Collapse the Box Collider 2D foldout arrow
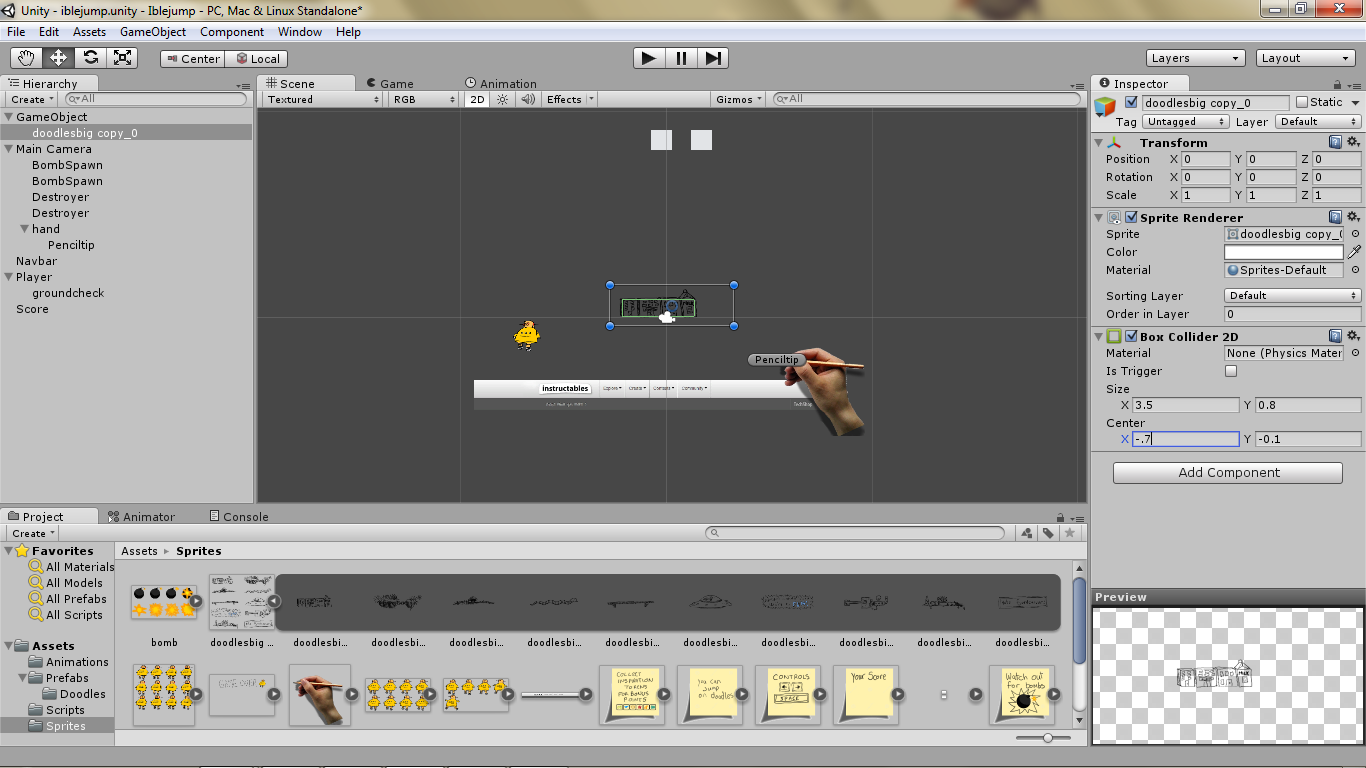 click(x=1099, y=336)
